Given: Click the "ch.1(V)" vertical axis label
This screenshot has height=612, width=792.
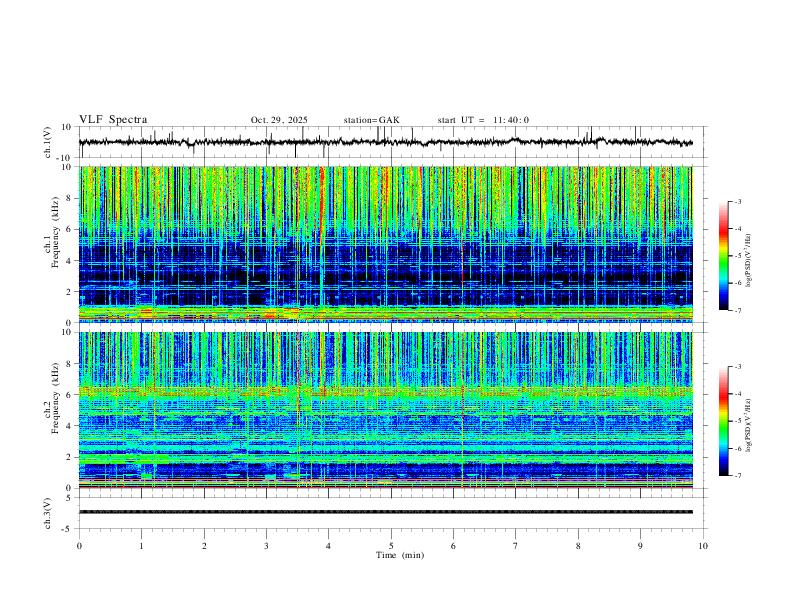Looking at the screenshot, I should pos(48,142).
